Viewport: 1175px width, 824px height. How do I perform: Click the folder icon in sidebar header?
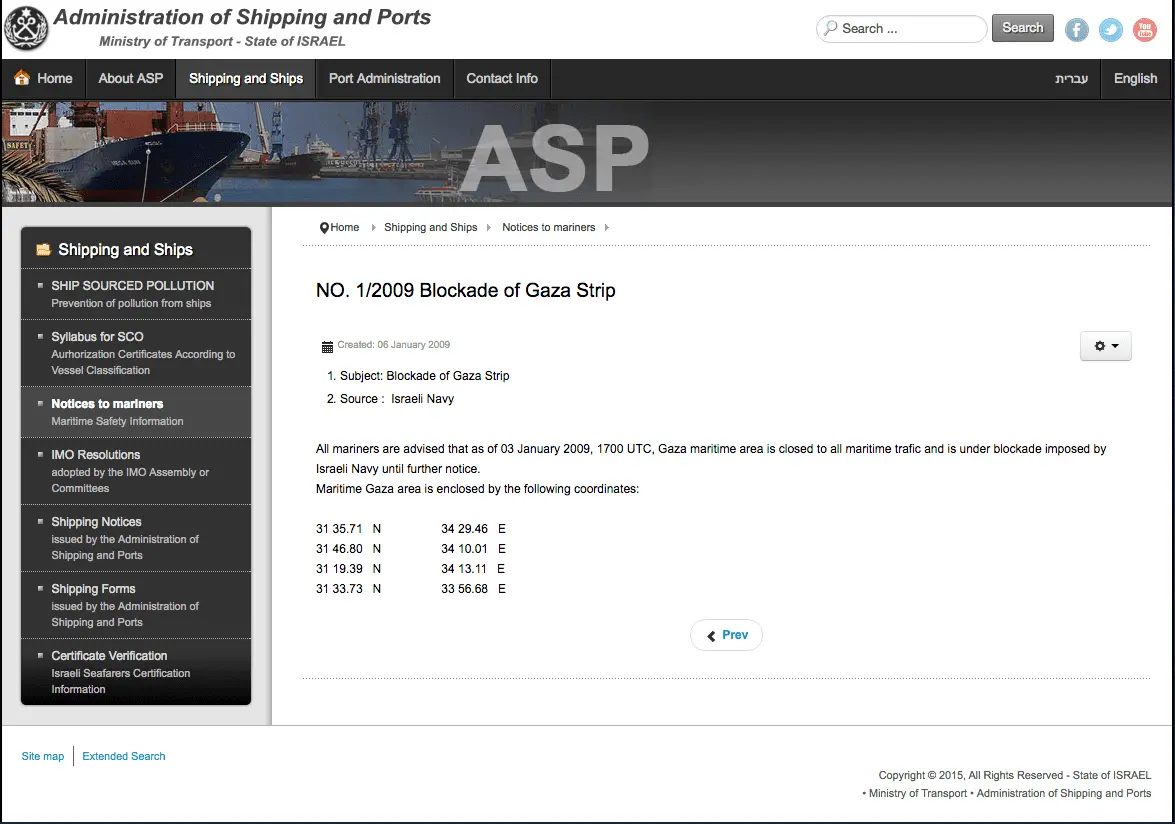click(43, 250)
